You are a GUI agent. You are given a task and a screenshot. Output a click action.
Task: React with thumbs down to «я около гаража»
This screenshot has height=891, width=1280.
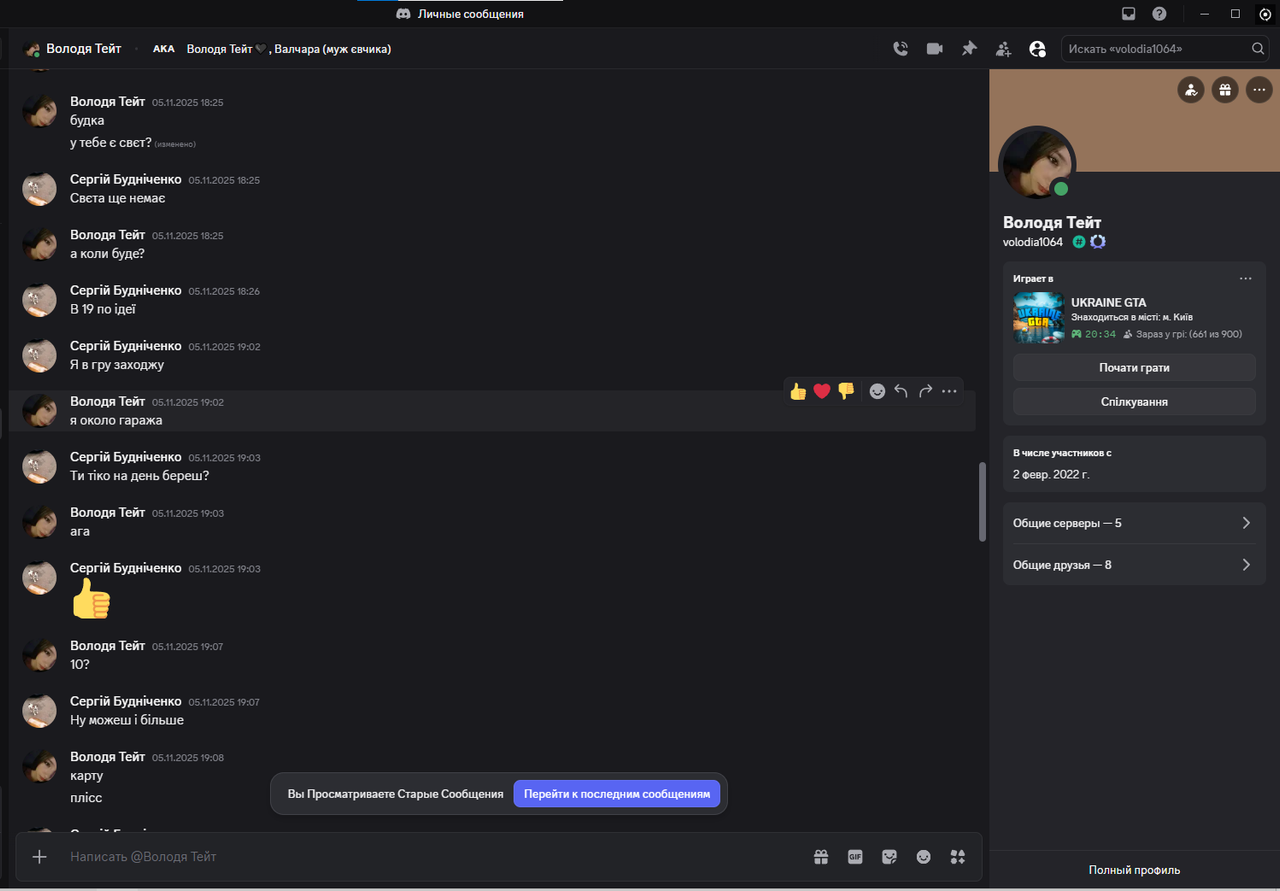point(846,391)
